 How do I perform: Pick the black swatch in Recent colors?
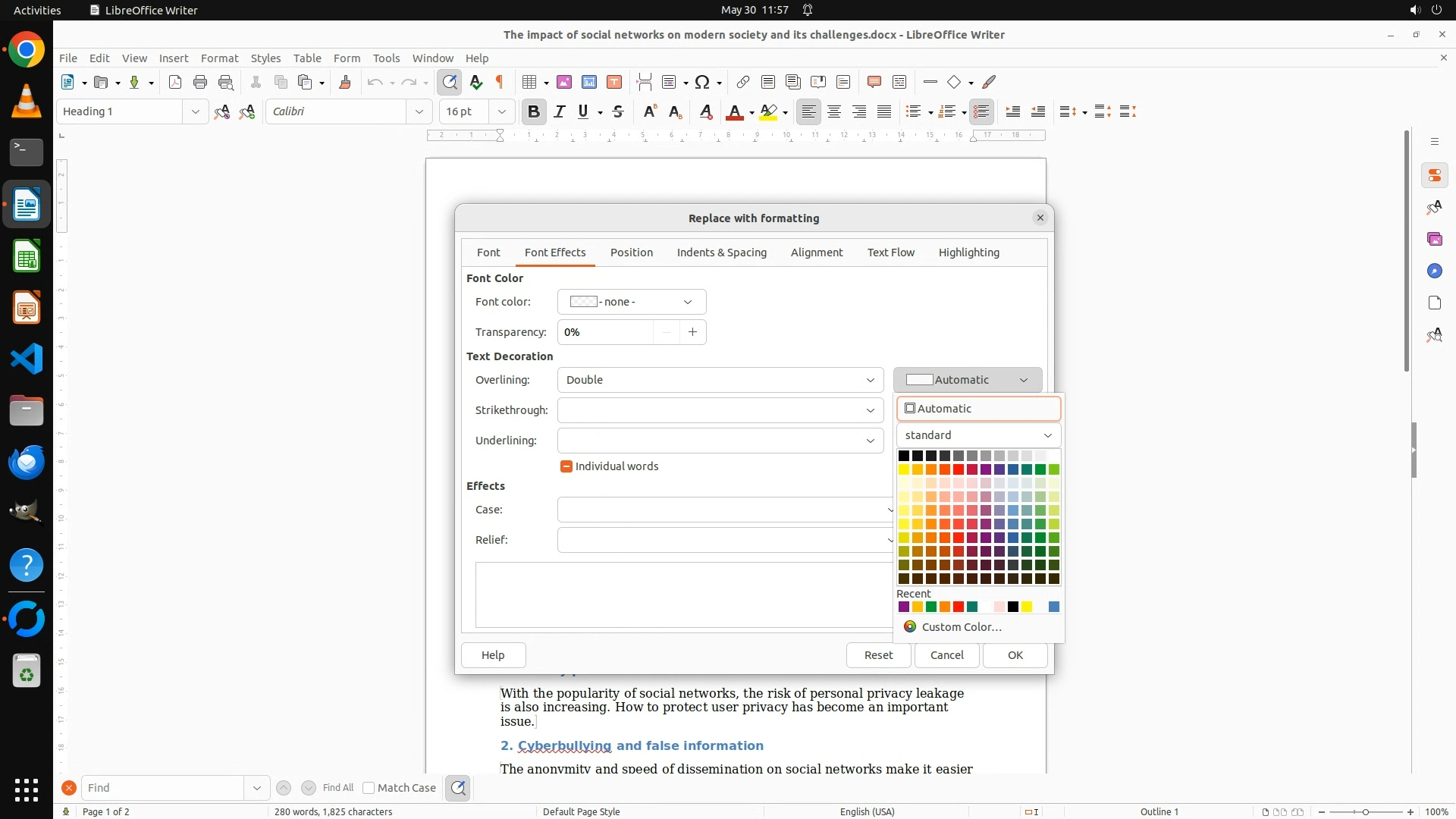coord(1012,607)
